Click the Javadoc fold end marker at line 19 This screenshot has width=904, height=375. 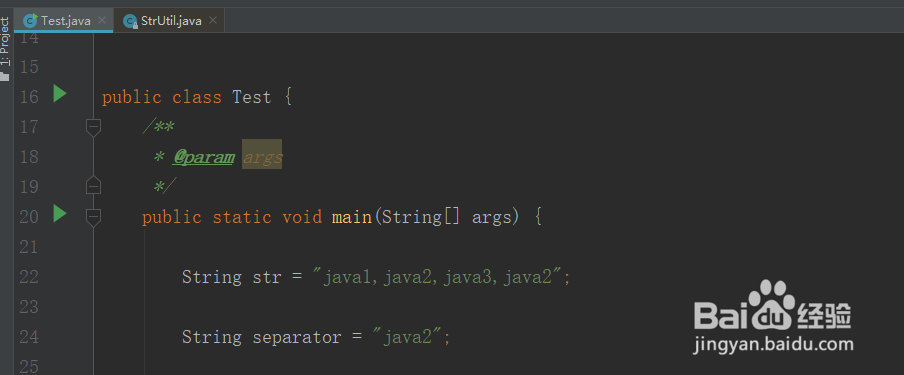tap(93, 185)
